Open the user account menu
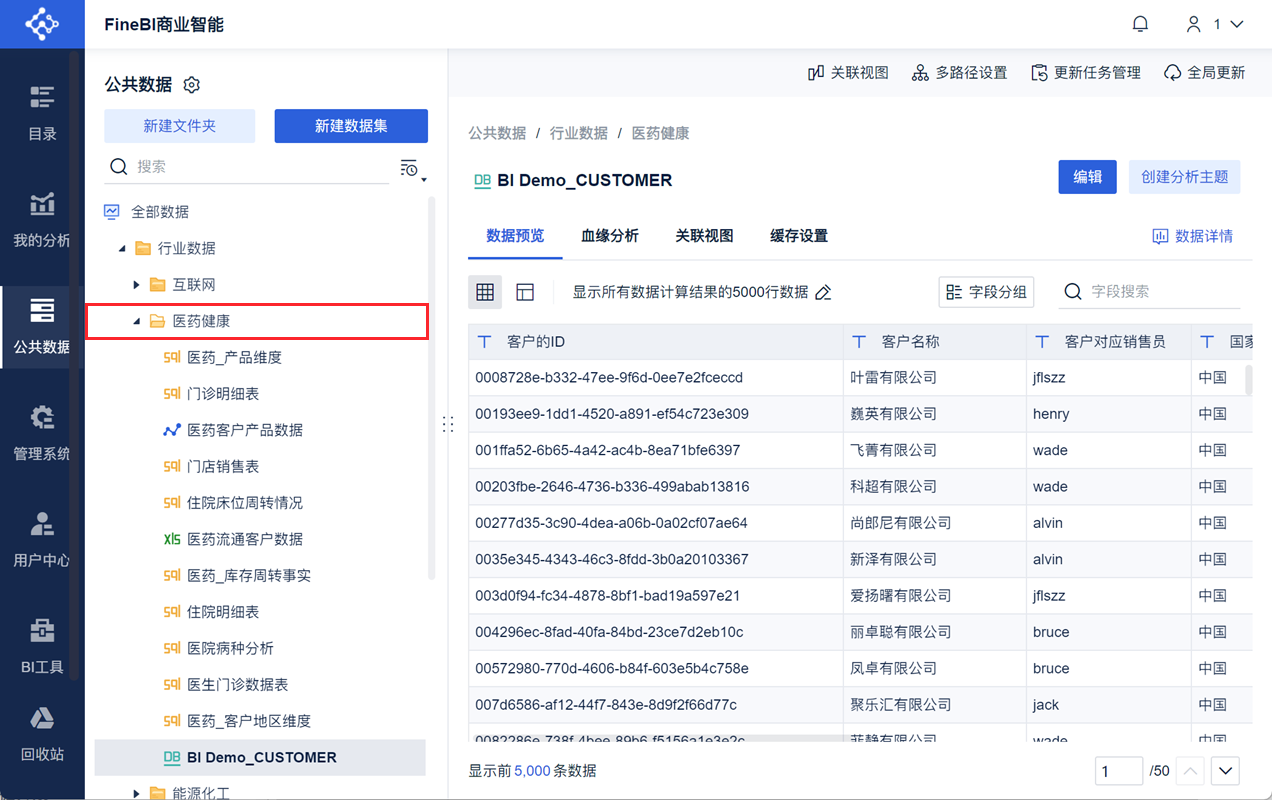The image size is (1272, 800). 1214,24
